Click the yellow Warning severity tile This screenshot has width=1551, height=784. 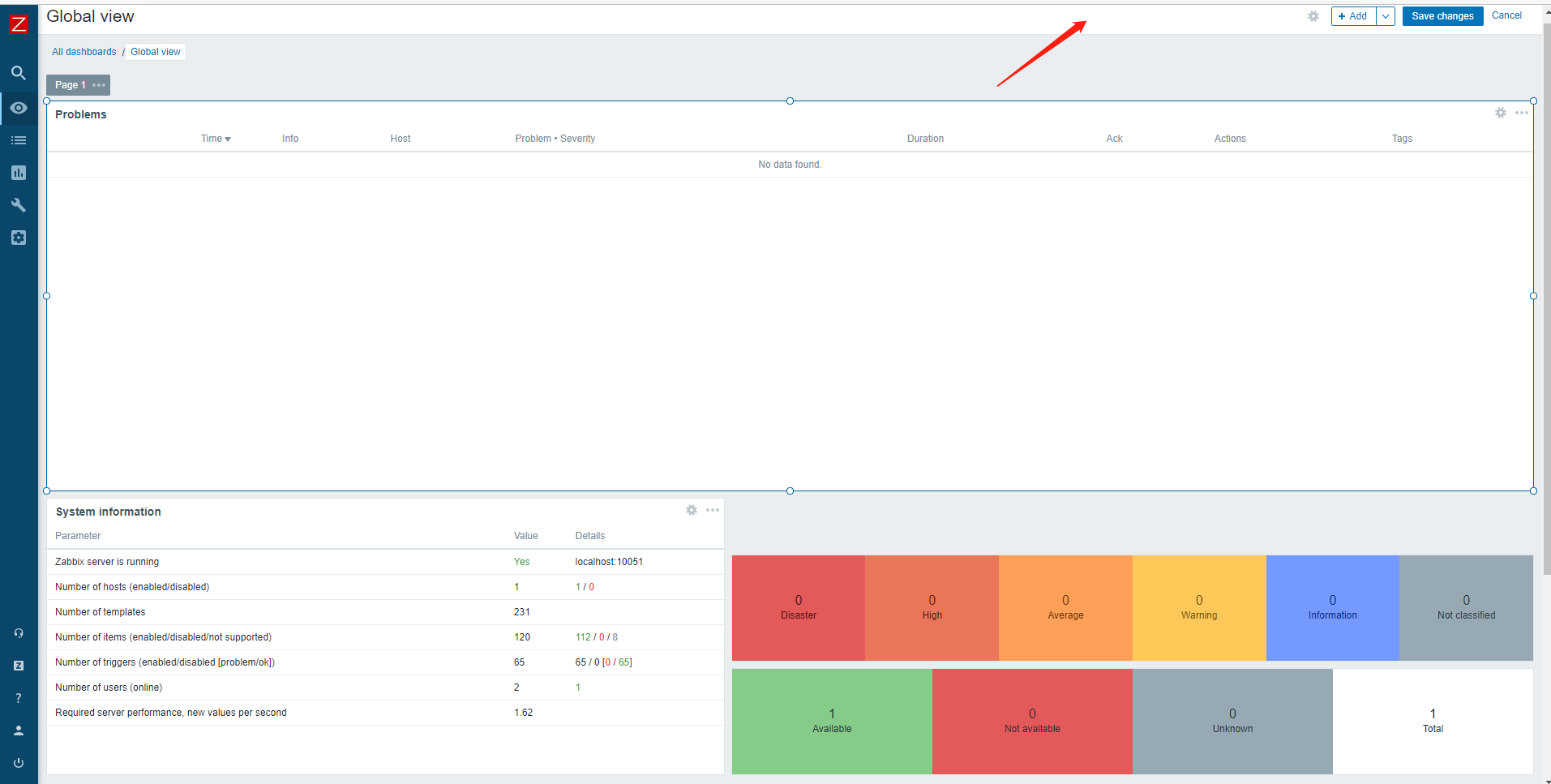pos(1199,607)
